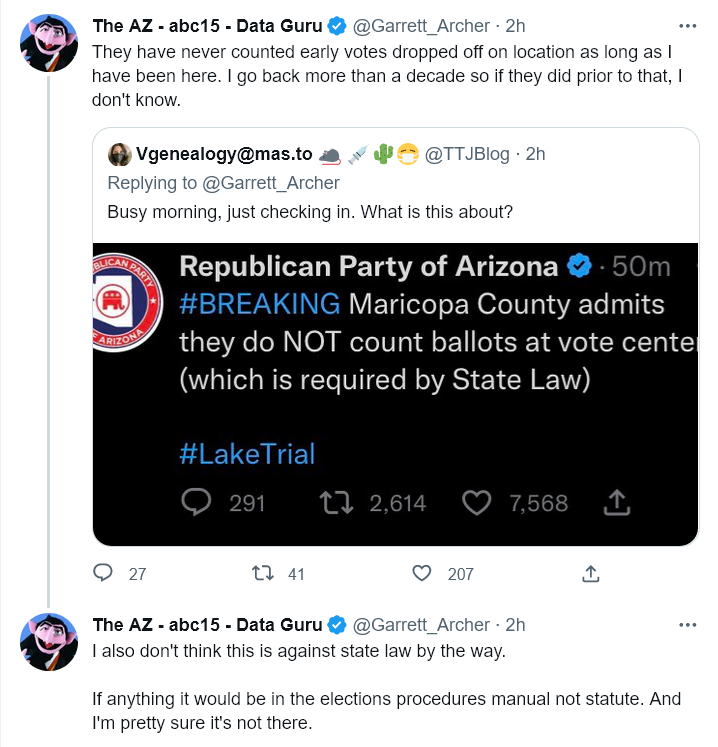
Task: Click verified badge on second tweet author
Action: (337, 625)
